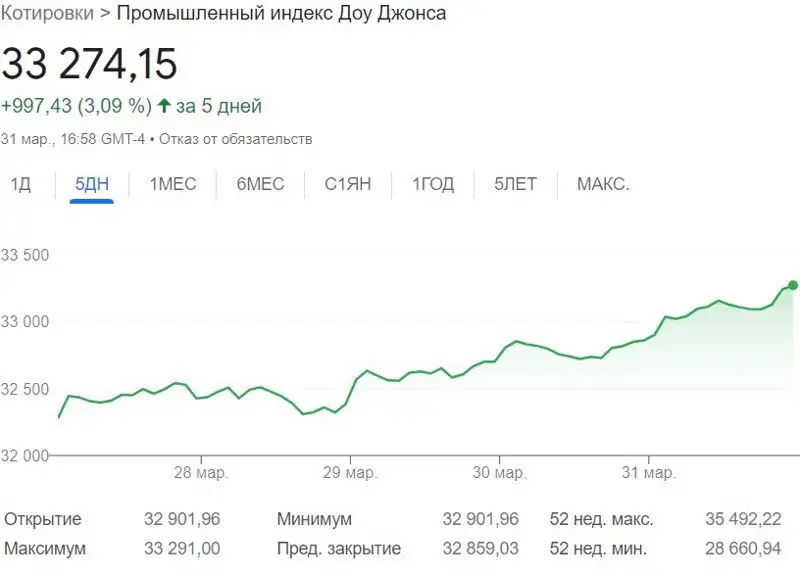Switch to the 1МЕС chart tab
Screen dimensions: 800x575
[172, 184]
